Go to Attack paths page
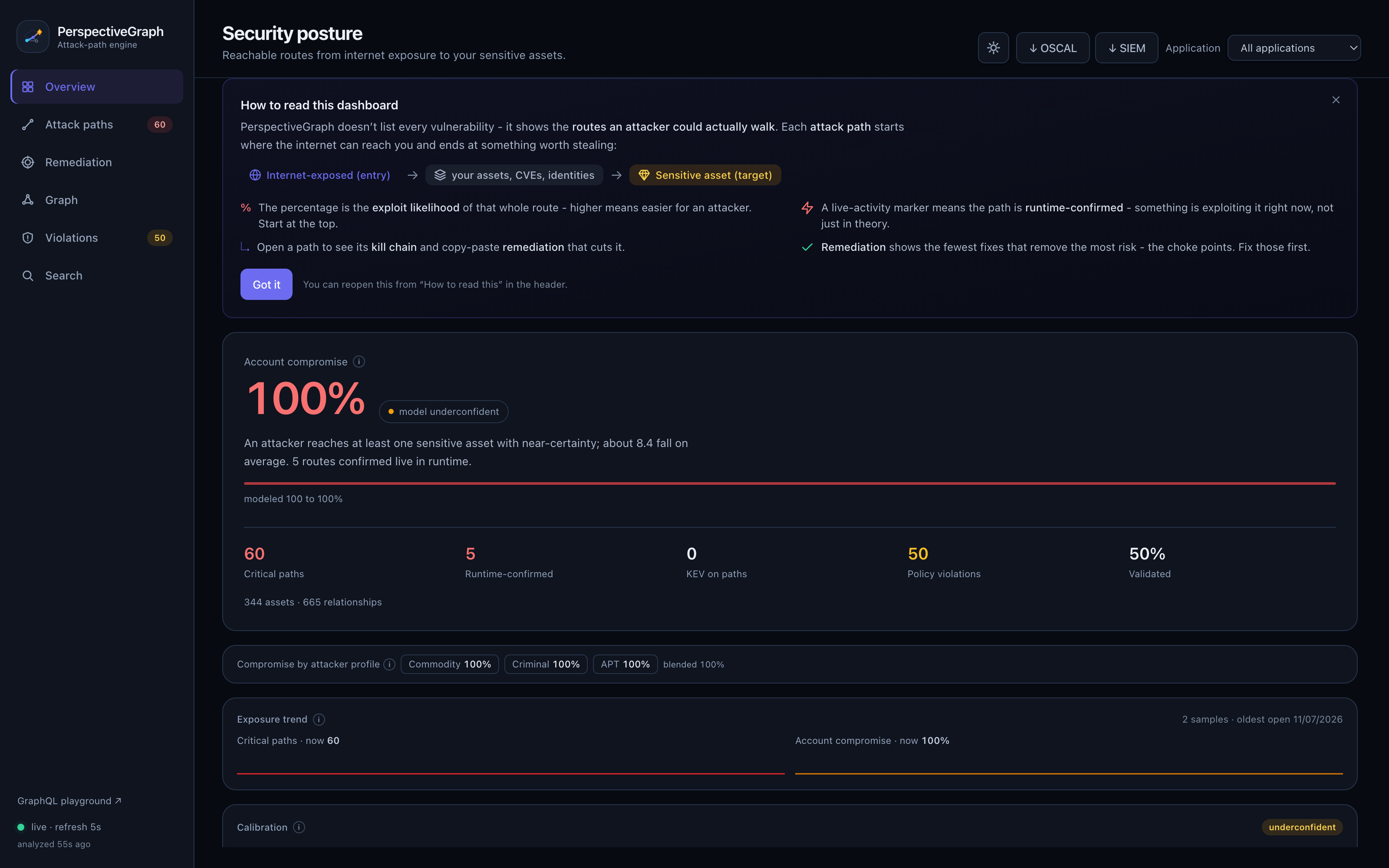The height and width of the screenshot is (868, 1389). pos(97,125)
